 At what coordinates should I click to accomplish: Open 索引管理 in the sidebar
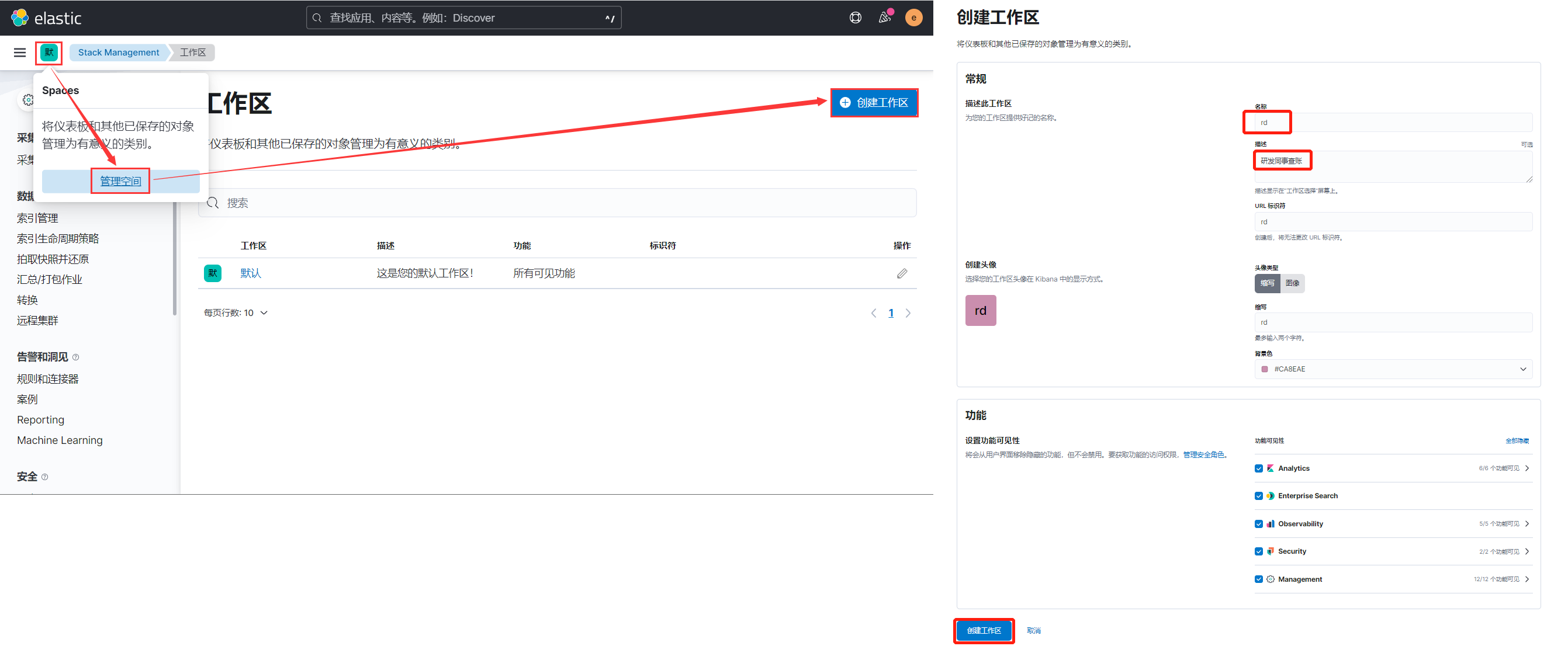click(x=38, y=218)
